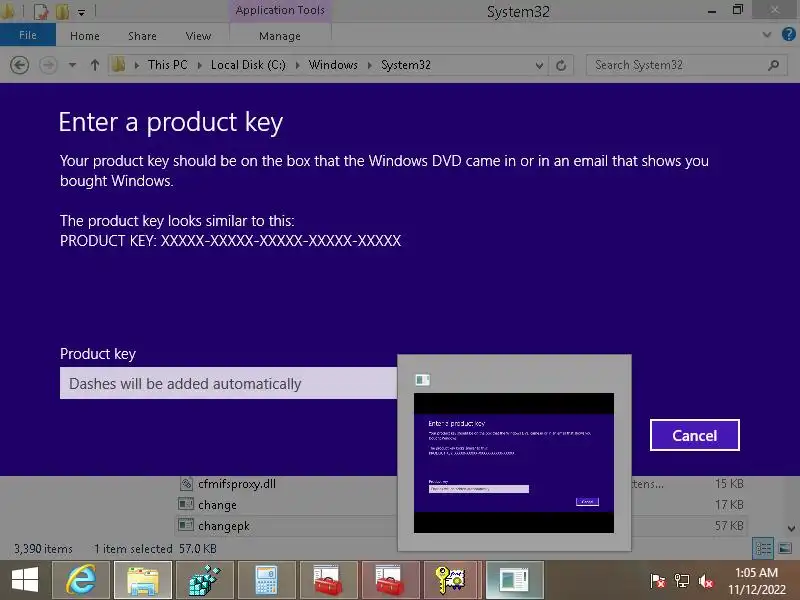800x600 pixels.
Task: Click System32 breadcrumb segment
Action: pyautogui.click(x=406, y=65)
